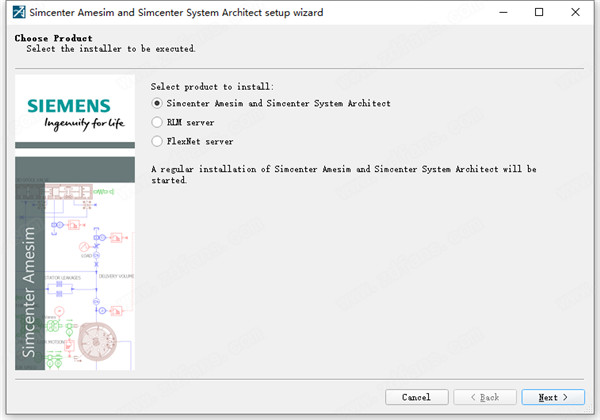Click the Cancel button
Image resolution: width=600 pixels, height=420 pixels.
pos(416,397)
